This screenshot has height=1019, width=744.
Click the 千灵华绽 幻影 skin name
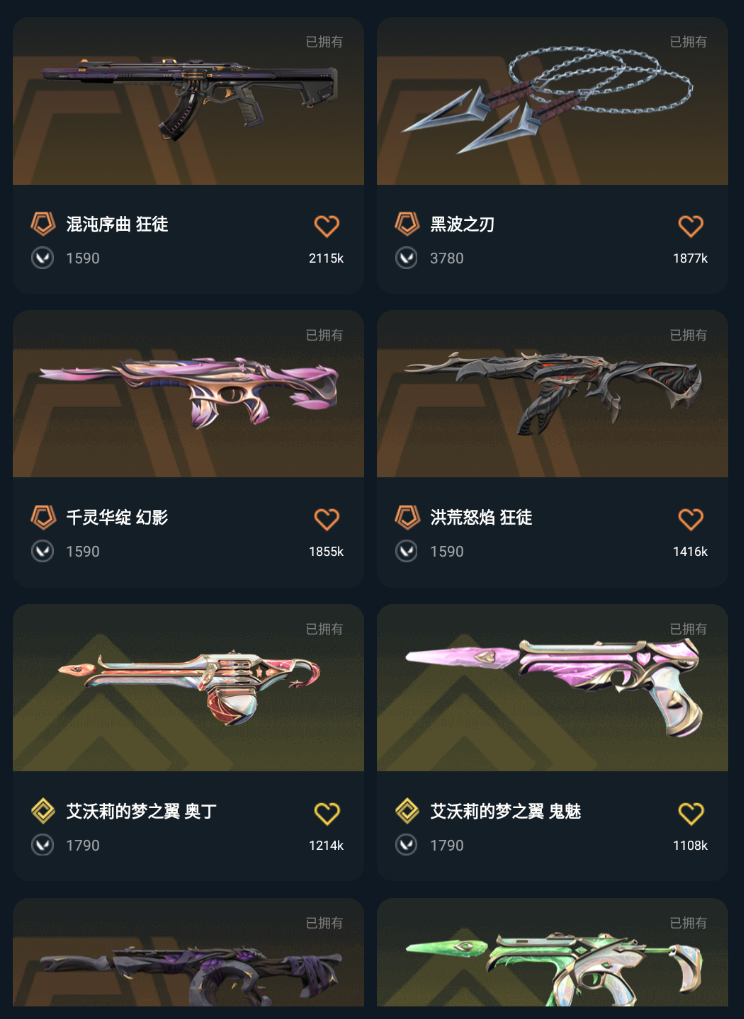pos(117,517)
